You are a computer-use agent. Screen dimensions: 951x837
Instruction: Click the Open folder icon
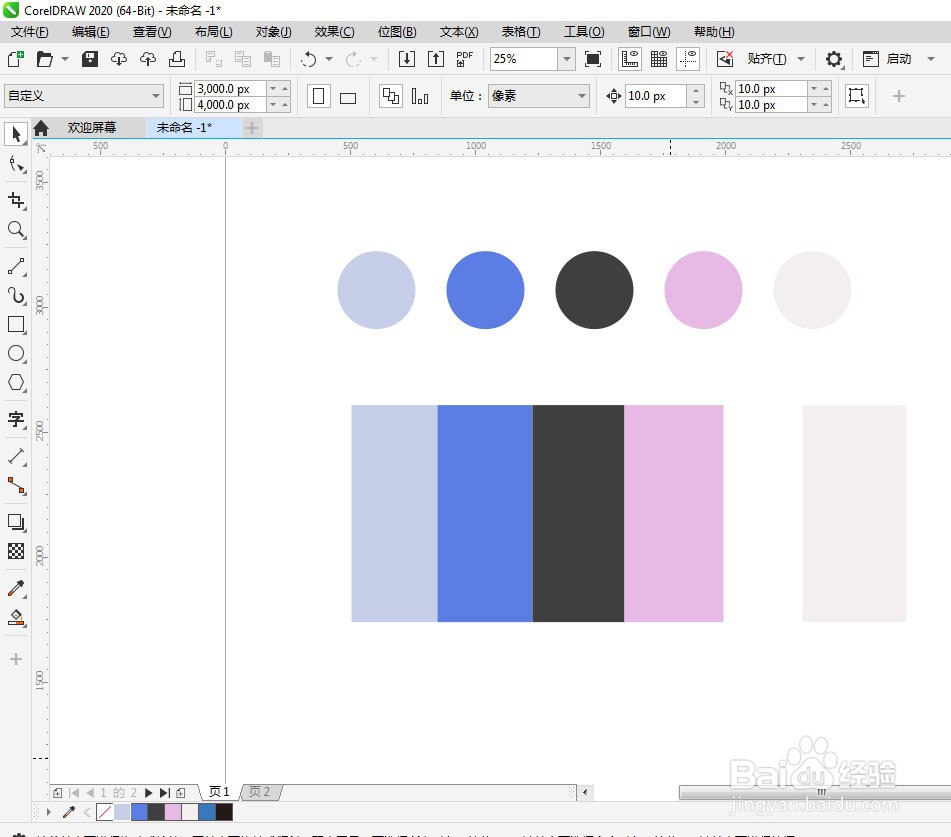pyautogui.click(x=44, y=59)
